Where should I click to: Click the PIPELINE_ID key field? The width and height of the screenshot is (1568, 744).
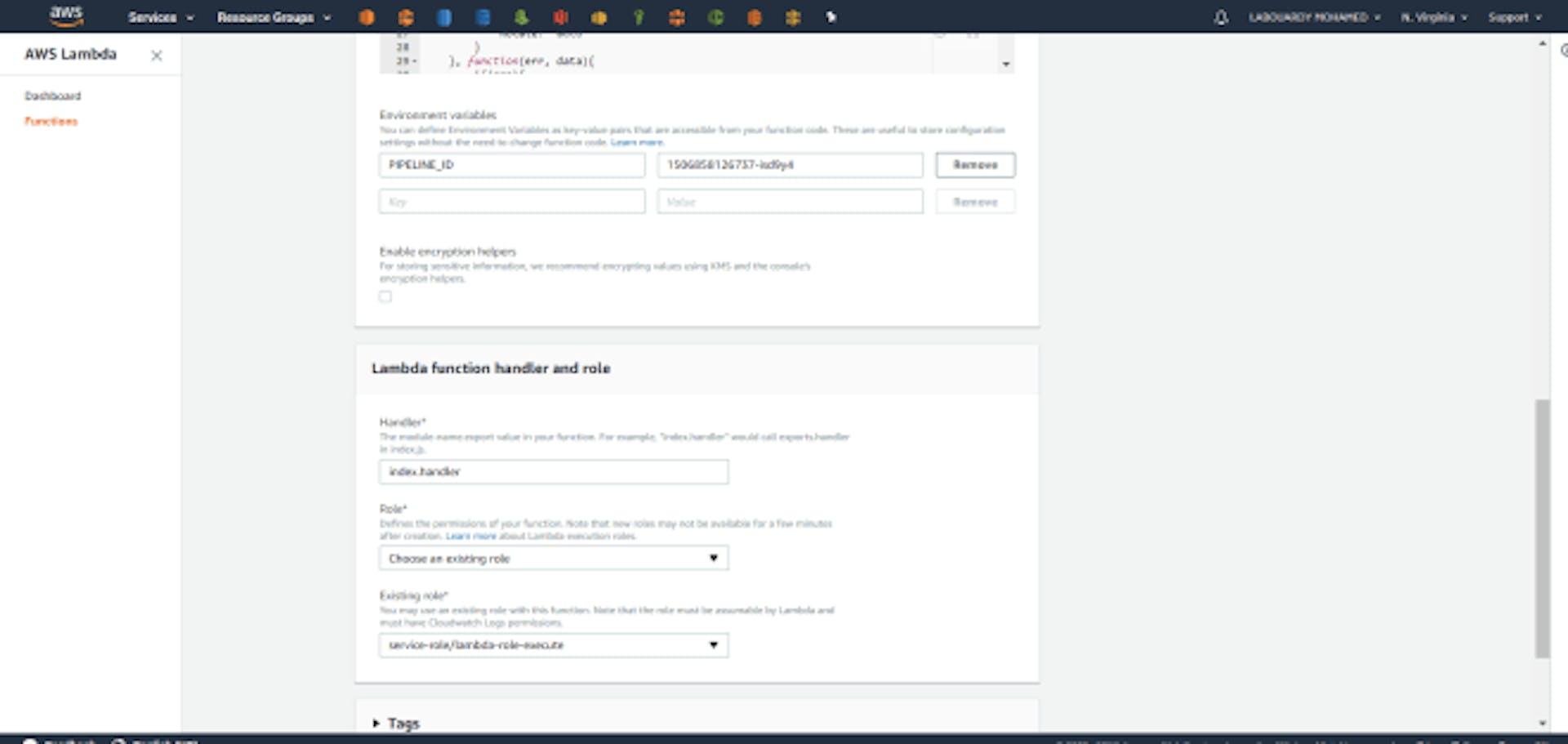(x=512, y=165)
